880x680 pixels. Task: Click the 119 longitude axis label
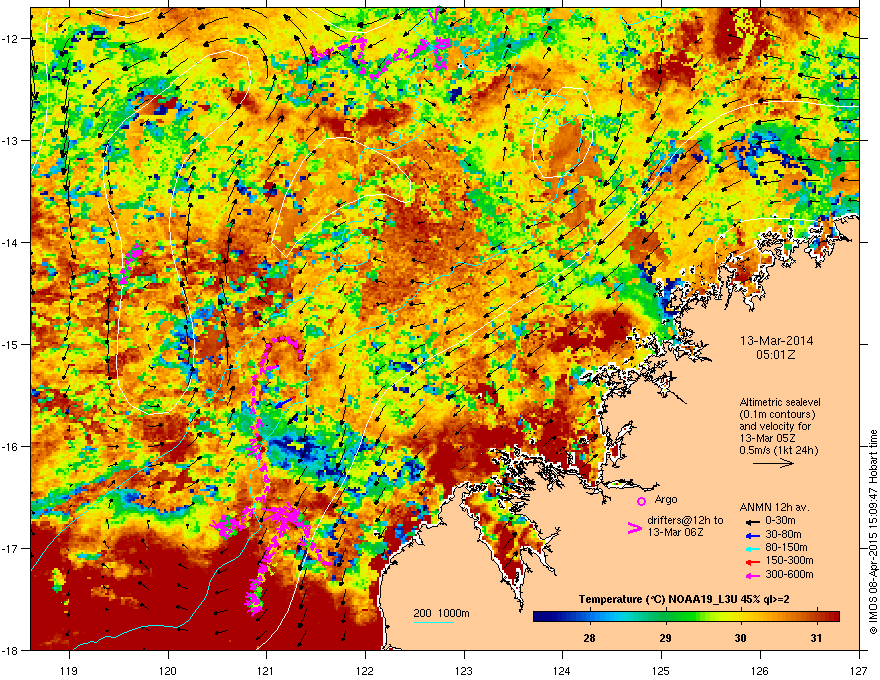click(x=70, y=670)
